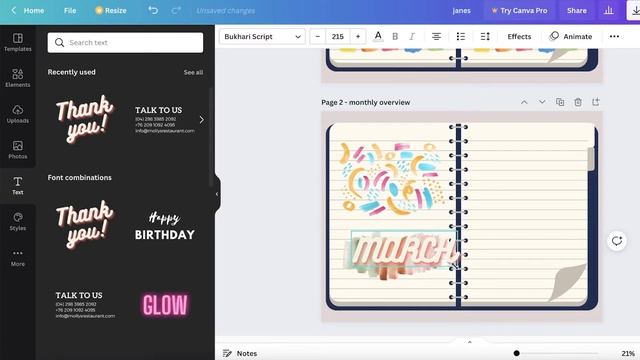Viewport: 640px width, 360px height.
Task: Click the Share button
Action: pyautogui.click(x=576, y=11)
